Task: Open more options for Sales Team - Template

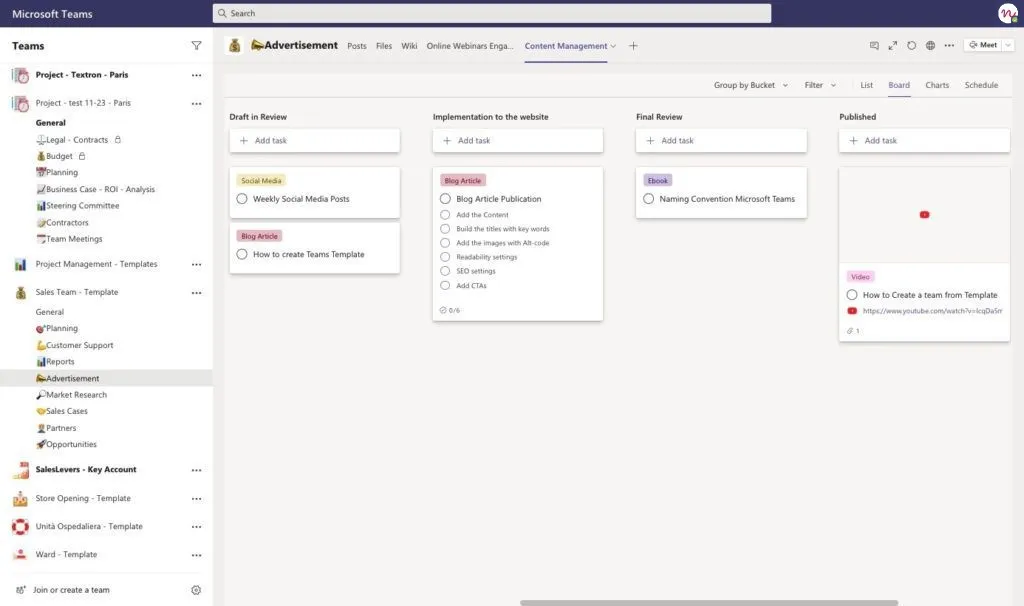Action: pyautogui.click(x=196, y=293)
